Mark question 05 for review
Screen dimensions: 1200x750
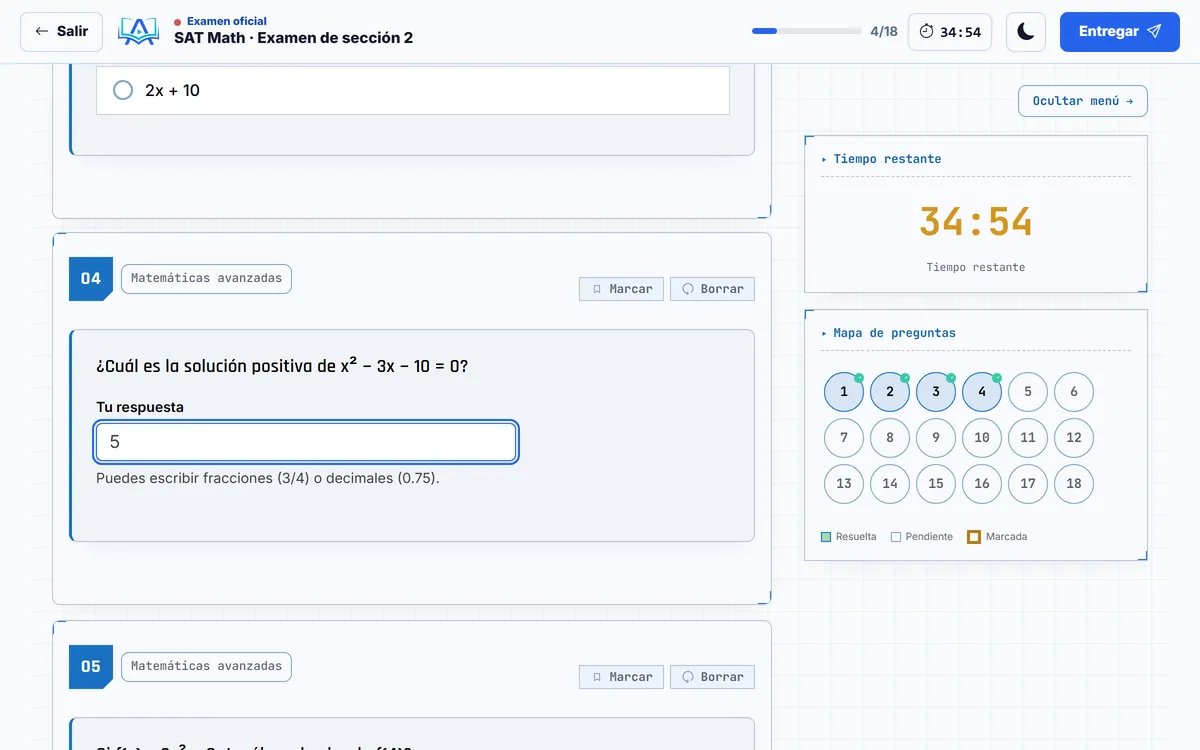621,677
